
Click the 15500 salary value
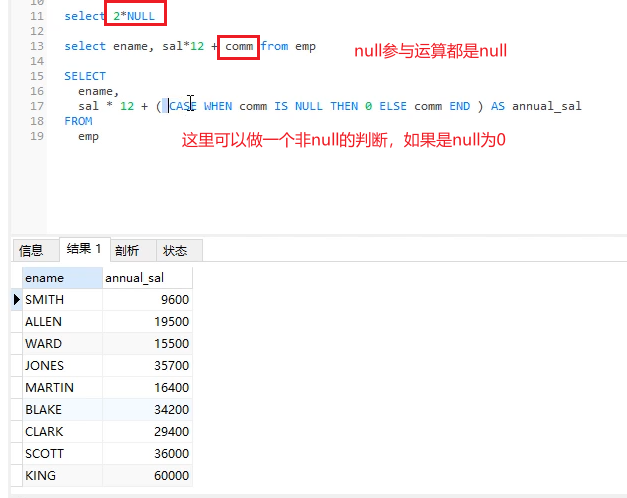pos(171,344)
